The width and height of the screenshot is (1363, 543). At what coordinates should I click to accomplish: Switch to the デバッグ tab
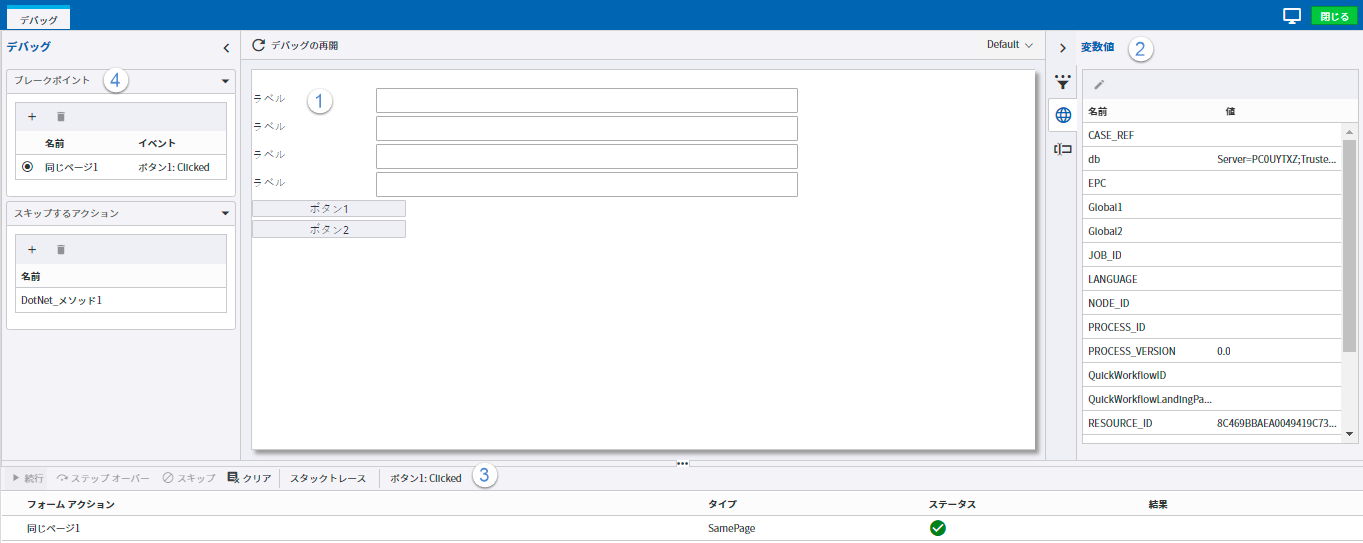(x=38, y=19)
